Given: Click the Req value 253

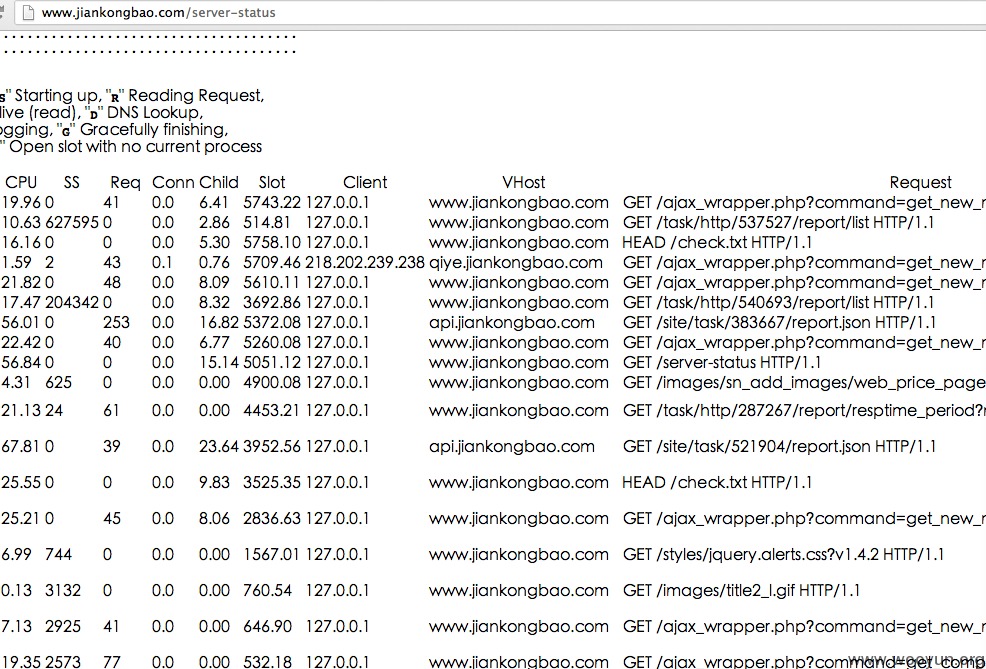Looking at the screenshot, I should tap(116, 323).
